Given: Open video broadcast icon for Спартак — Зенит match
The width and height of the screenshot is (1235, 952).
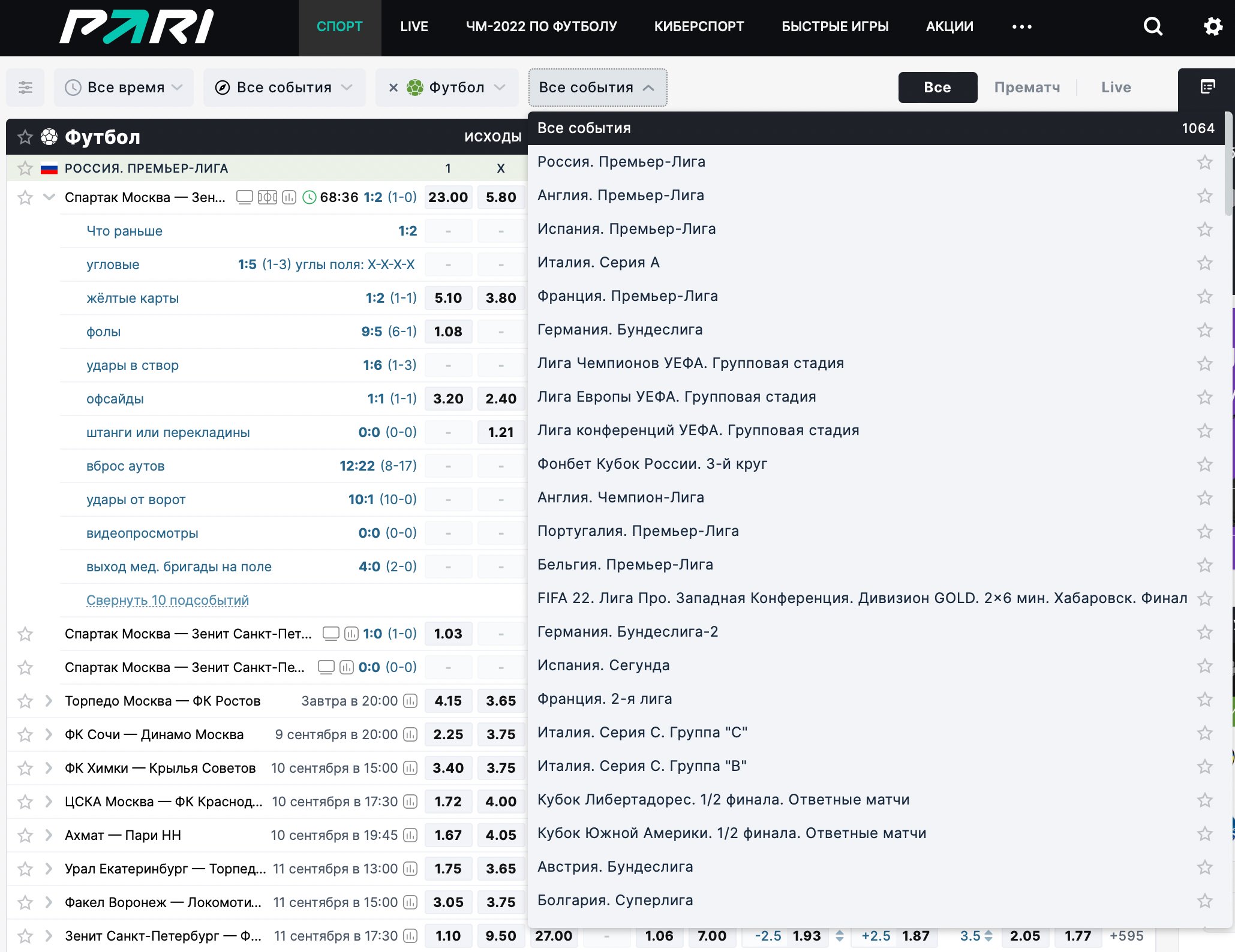Looking at the screenshot, I should pyautogui.click(x=244, y=197).
